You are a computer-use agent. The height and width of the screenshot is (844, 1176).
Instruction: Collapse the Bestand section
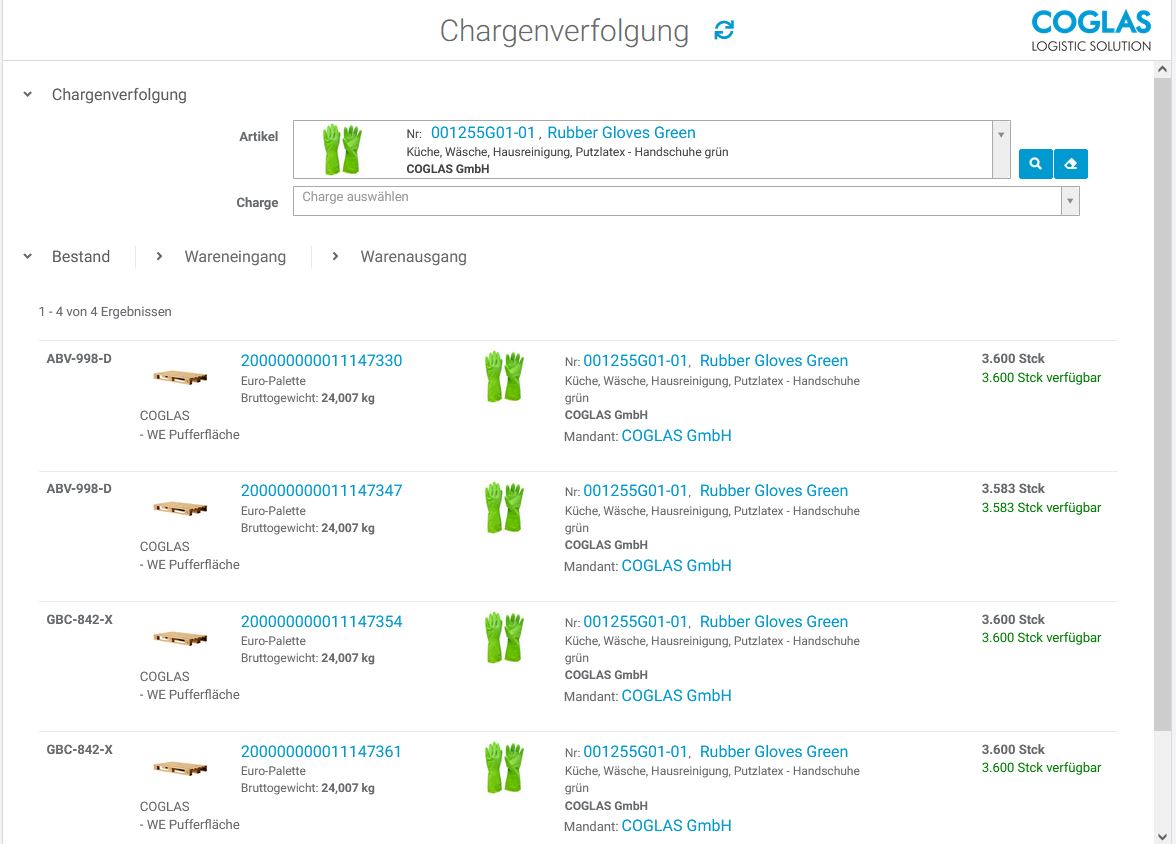28,257
